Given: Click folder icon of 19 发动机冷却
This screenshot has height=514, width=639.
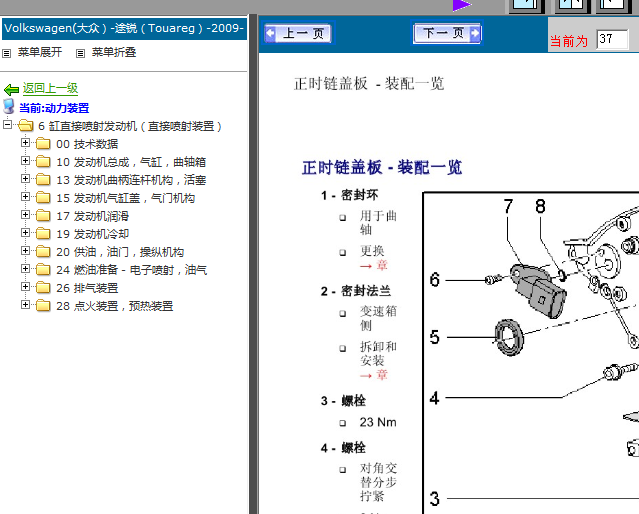Looking at the screenshot, I should 43,234.
